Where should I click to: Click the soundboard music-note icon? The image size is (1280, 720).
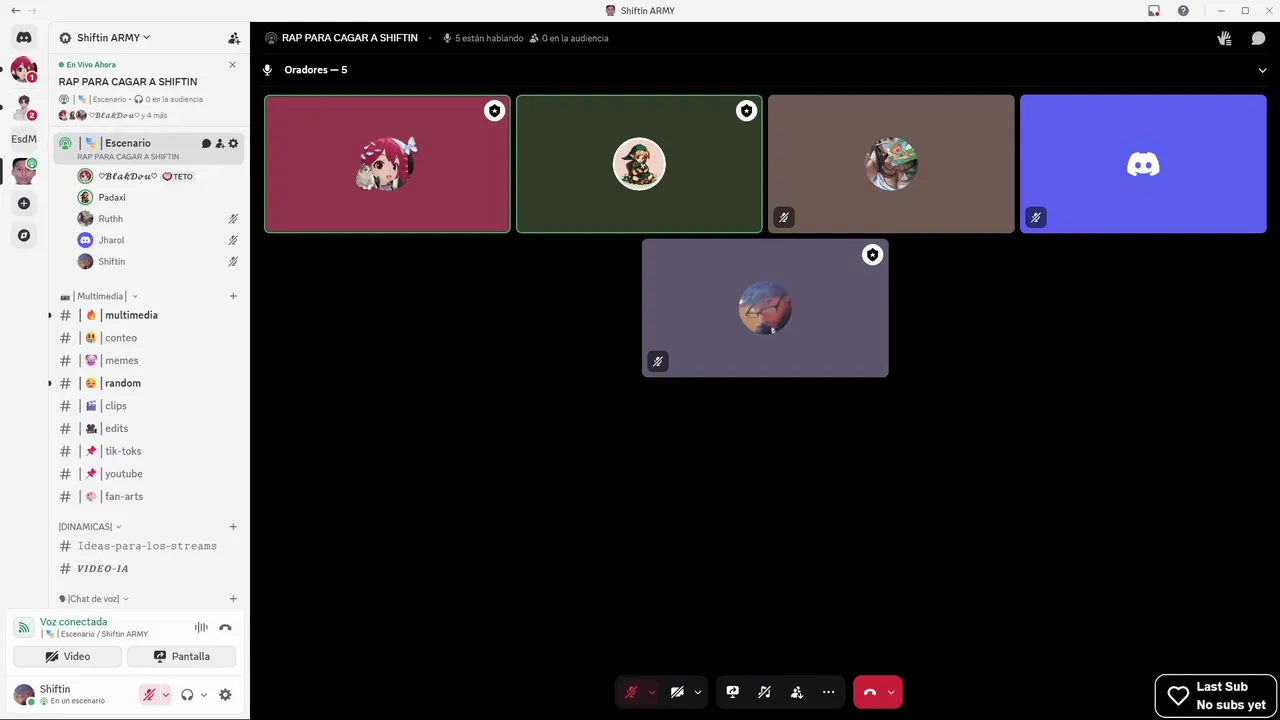point(764,692)
